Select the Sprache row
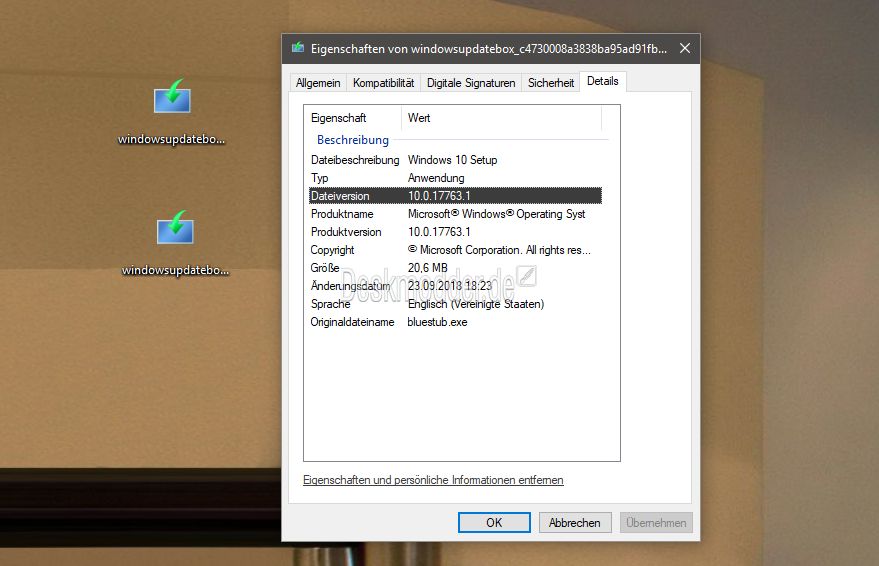Image resolution: width=879 pixels, height=566 pixels. tap(455, 303)
